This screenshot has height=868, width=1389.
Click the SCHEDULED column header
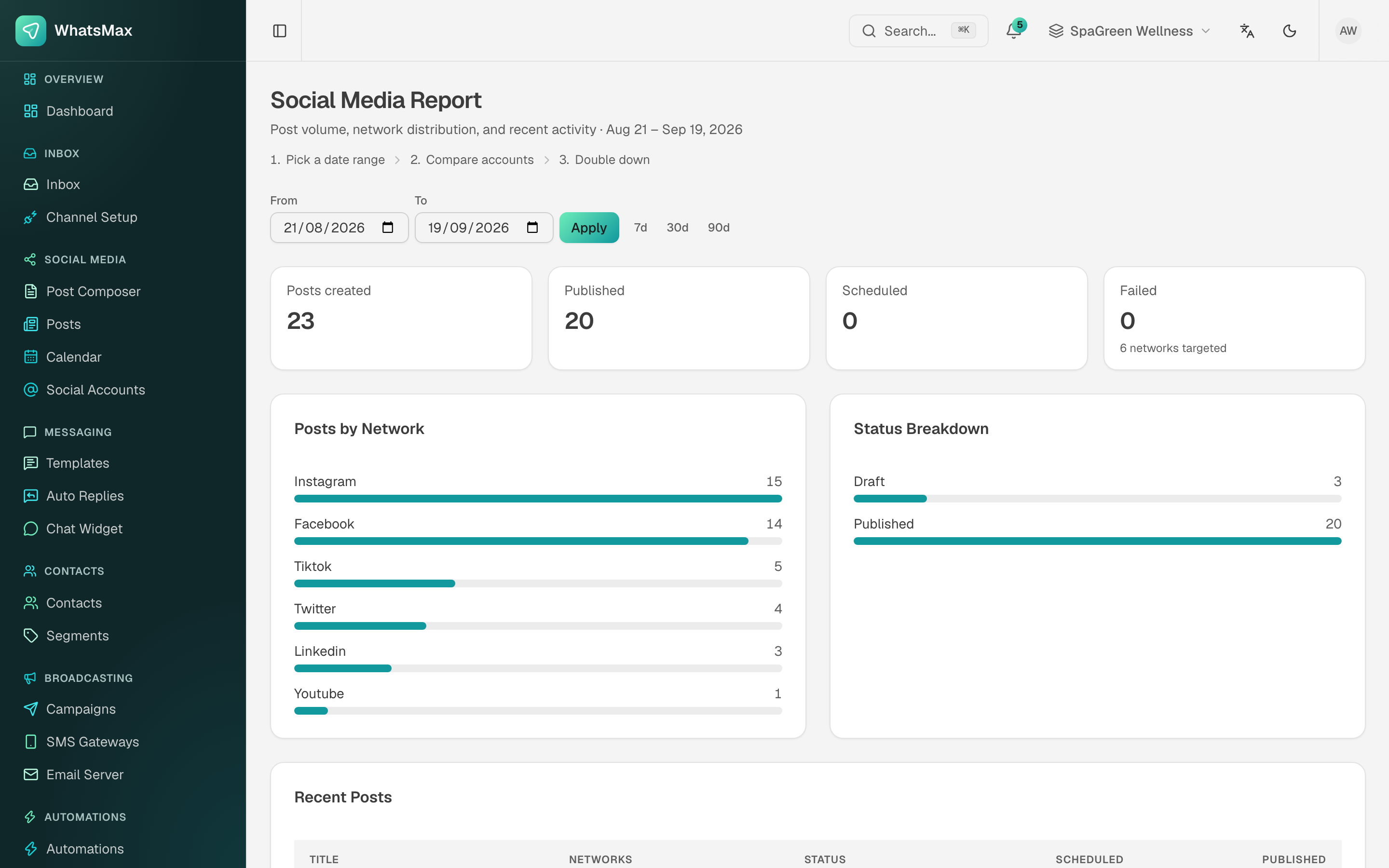tap(1089, 859)
